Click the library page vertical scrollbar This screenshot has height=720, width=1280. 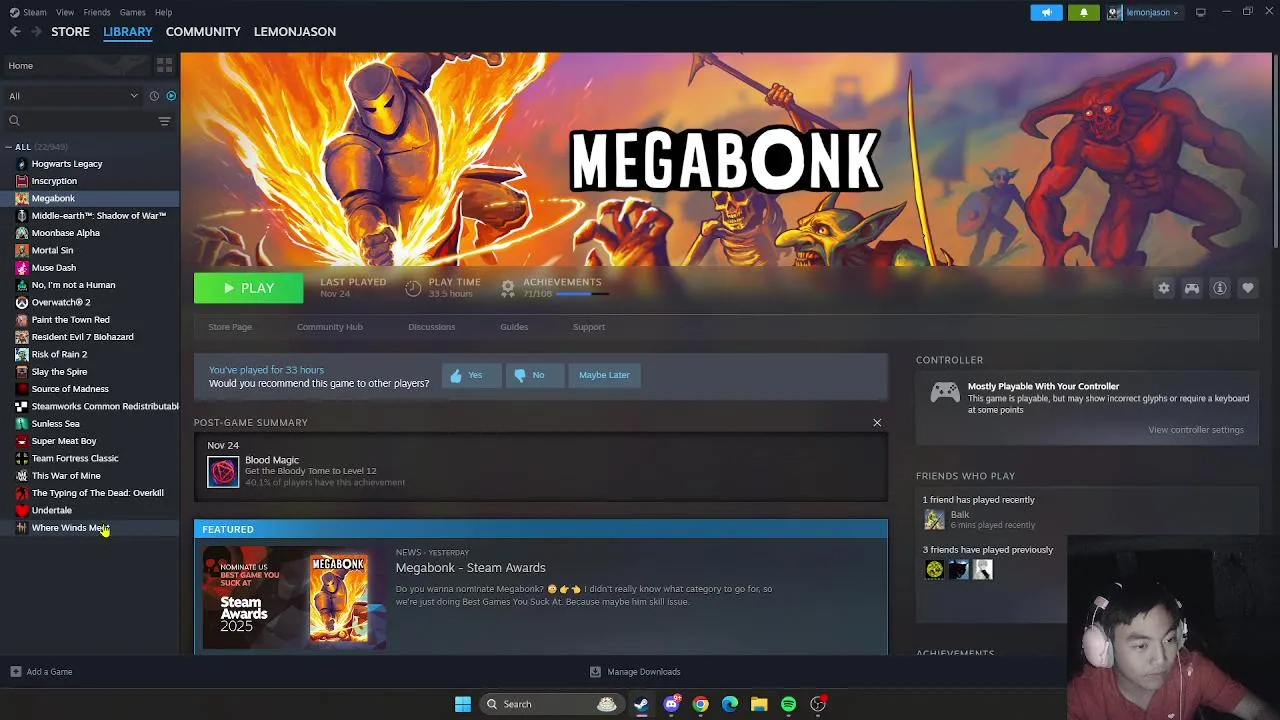pyautogui.click(x=1275, y=150)
